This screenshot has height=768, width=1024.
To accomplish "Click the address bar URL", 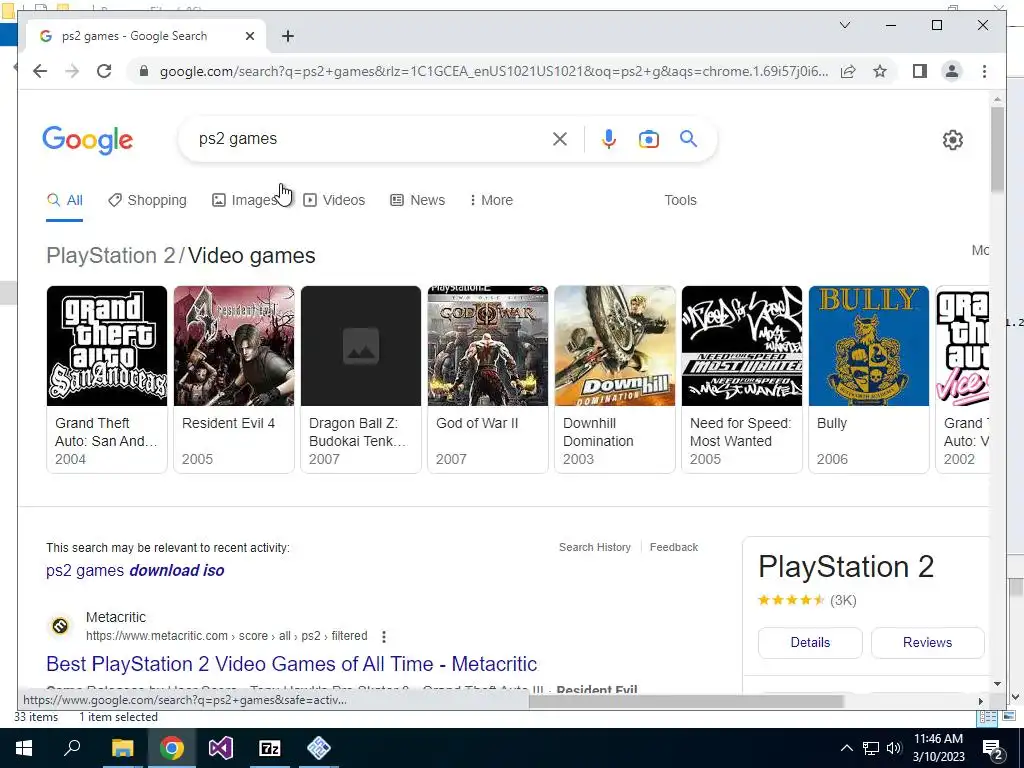I will point(494,71).
